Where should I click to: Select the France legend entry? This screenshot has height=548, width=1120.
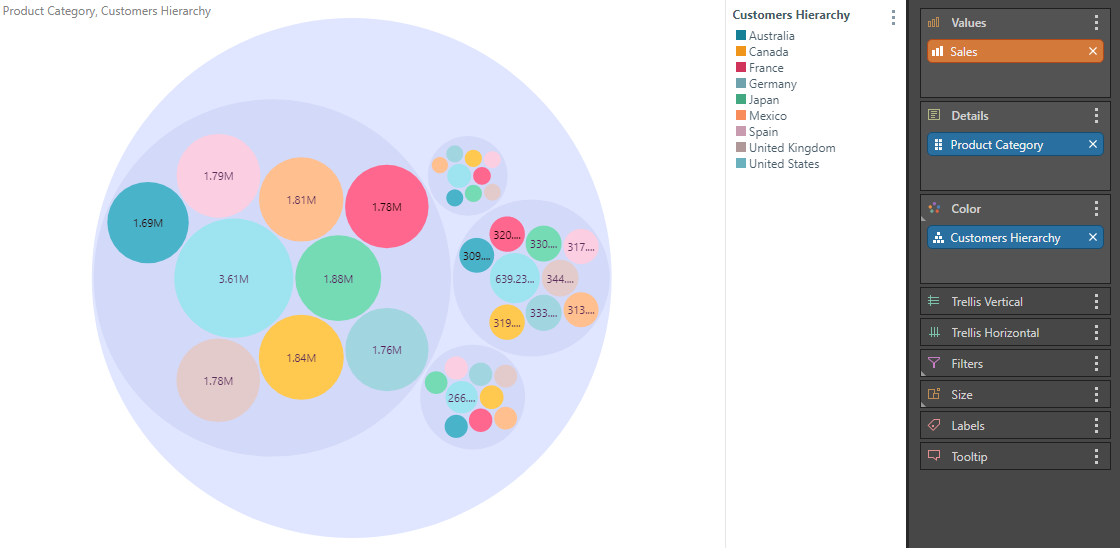tap(766, 68)
